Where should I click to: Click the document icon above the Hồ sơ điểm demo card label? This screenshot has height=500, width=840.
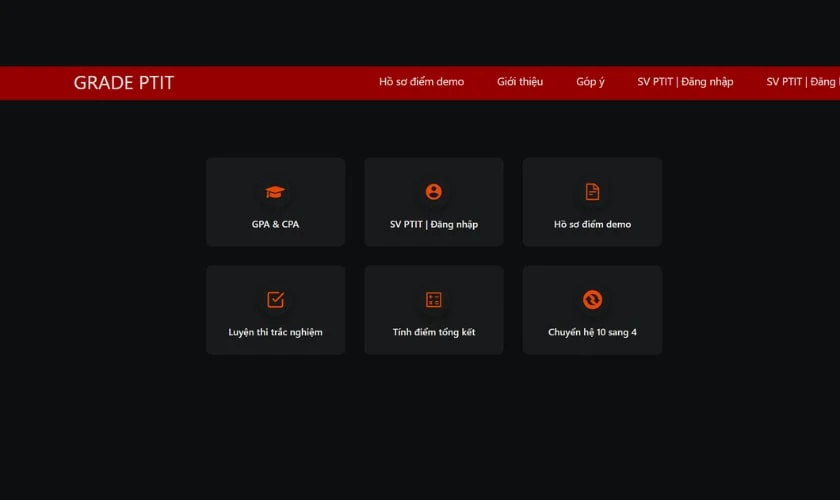click(592, 192)
